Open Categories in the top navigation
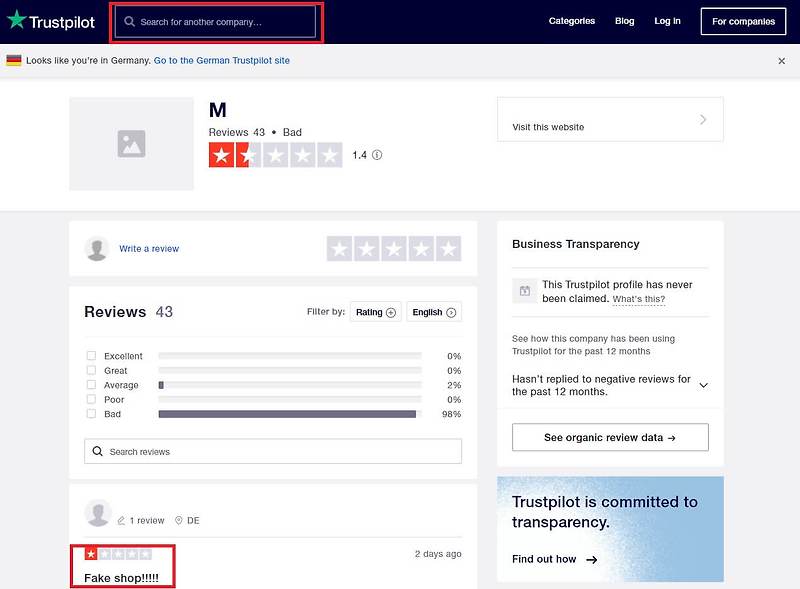800x589 pixels. pos(571,21)
